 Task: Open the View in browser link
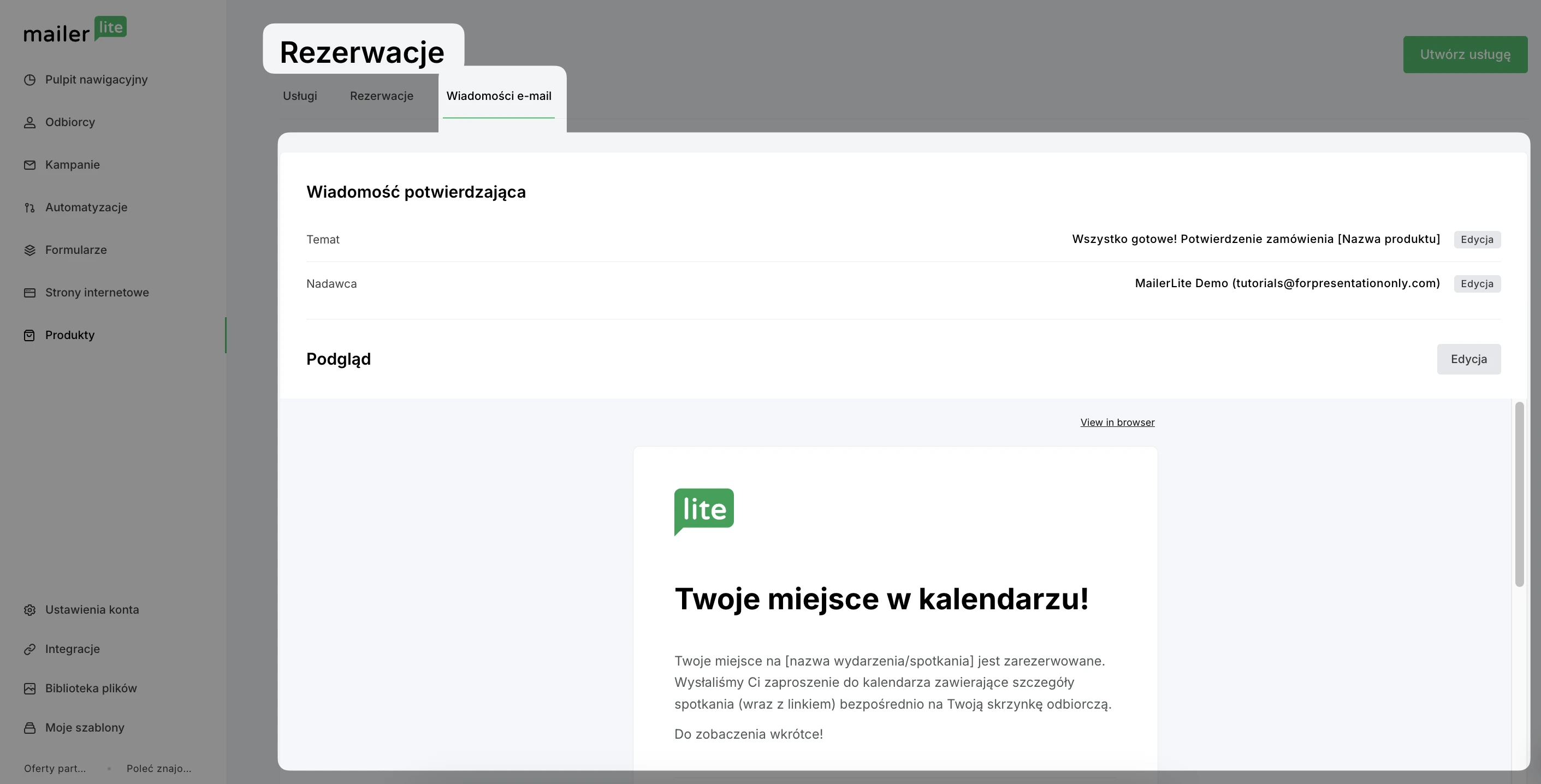(x=1117, y=422)
